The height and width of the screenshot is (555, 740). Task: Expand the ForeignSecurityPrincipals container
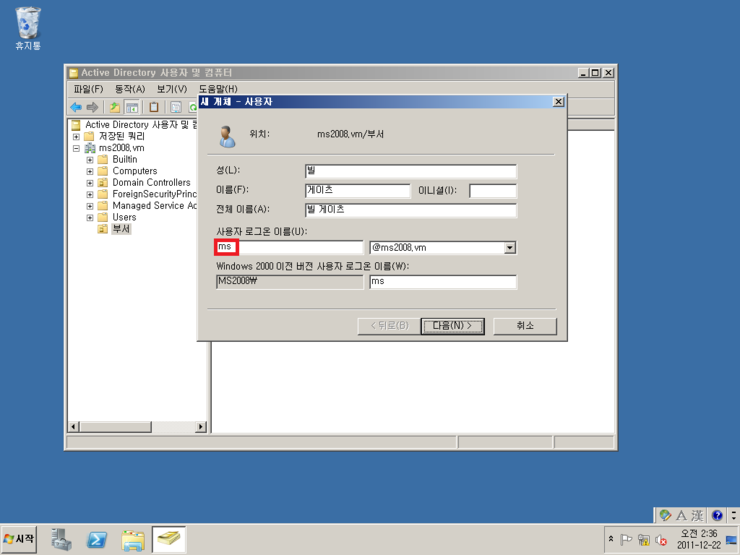(x=90, y=194)
